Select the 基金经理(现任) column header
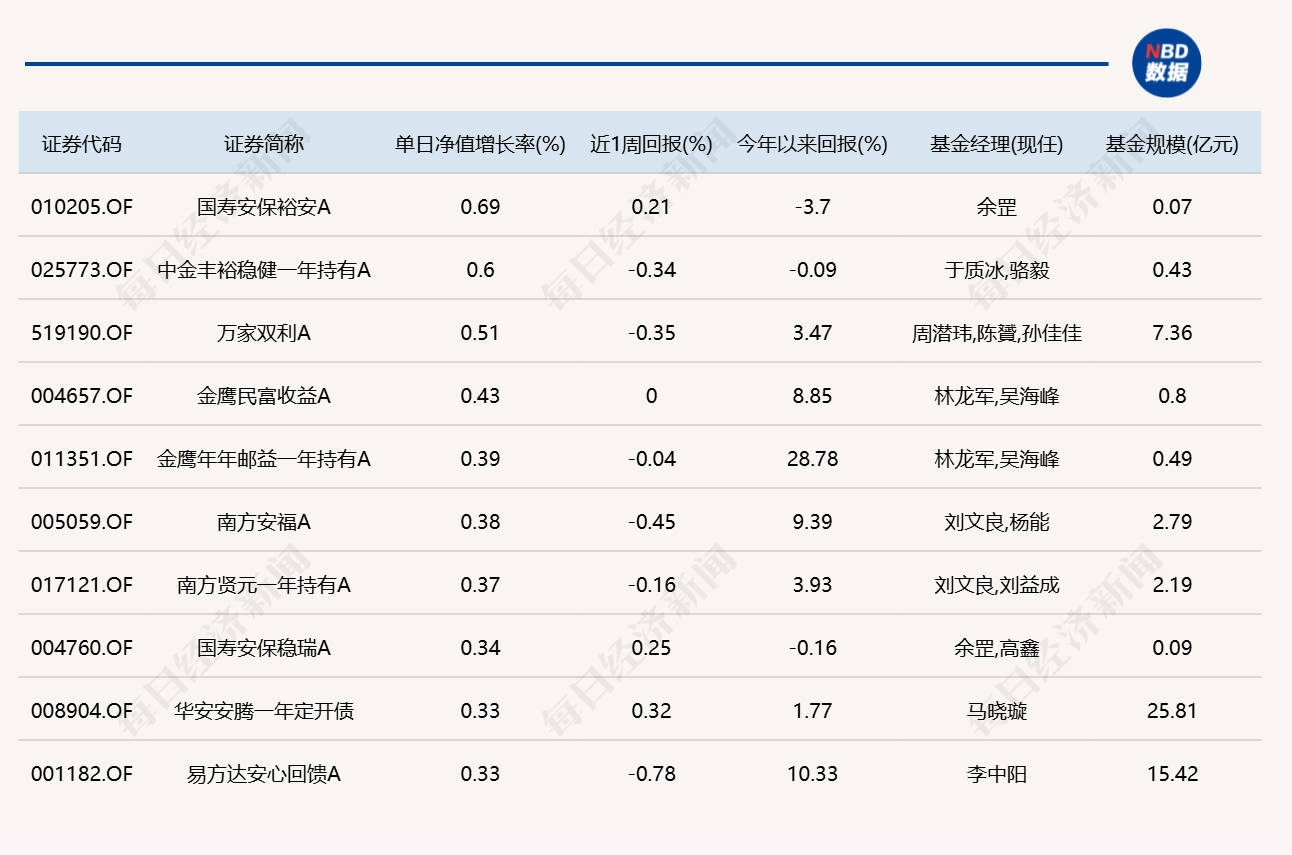 point(996,144)
